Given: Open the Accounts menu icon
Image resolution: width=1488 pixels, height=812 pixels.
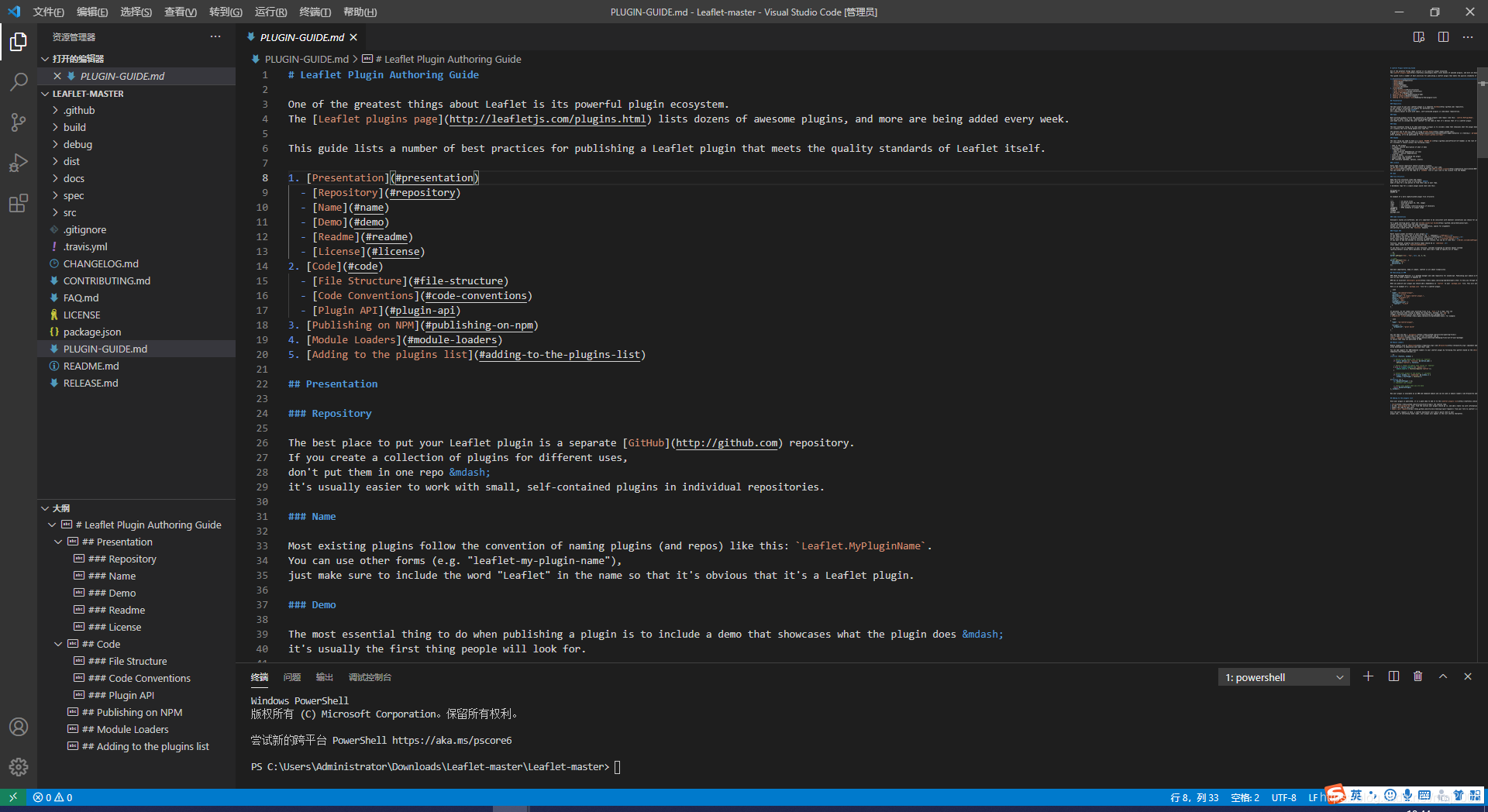Looking at the screenshot, I should (19, 727).
